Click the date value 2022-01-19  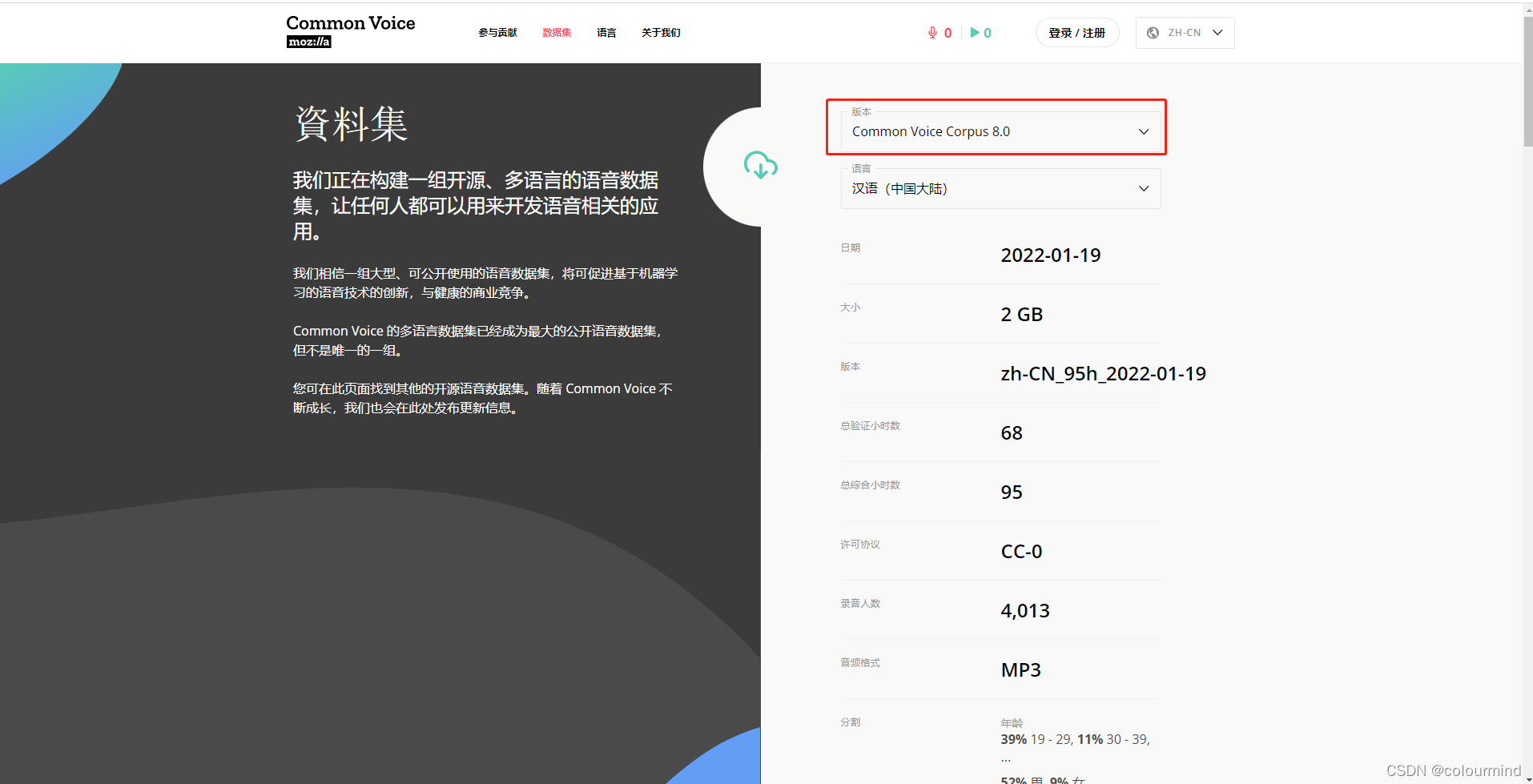point(1050,255)
